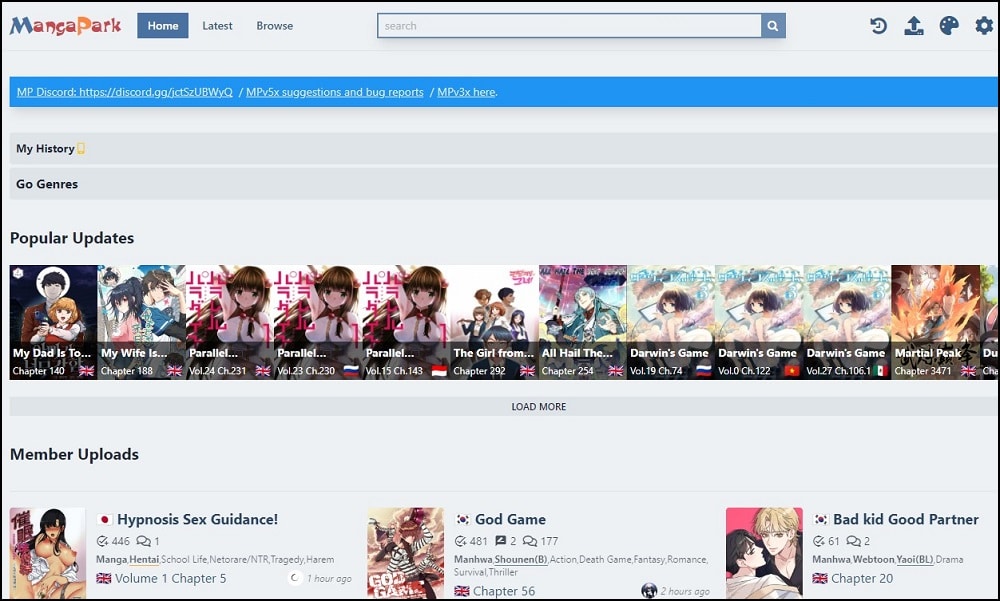Open My Dad Is To... Chapter 140 cover
The width and height of the screenshot is (1000, 601).
click(54, 322)
